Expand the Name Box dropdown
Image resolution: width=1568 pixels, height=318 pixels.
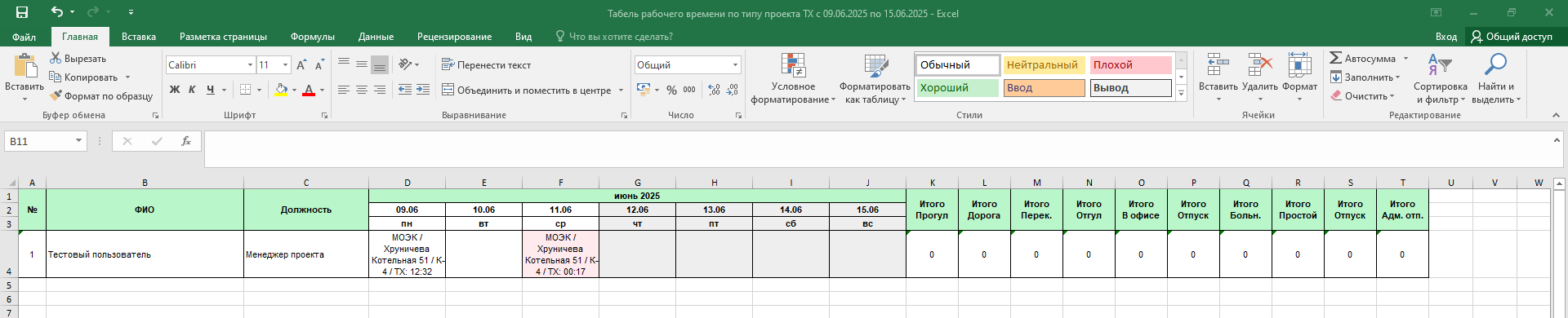pyautogui.click(x=78, y=141)
